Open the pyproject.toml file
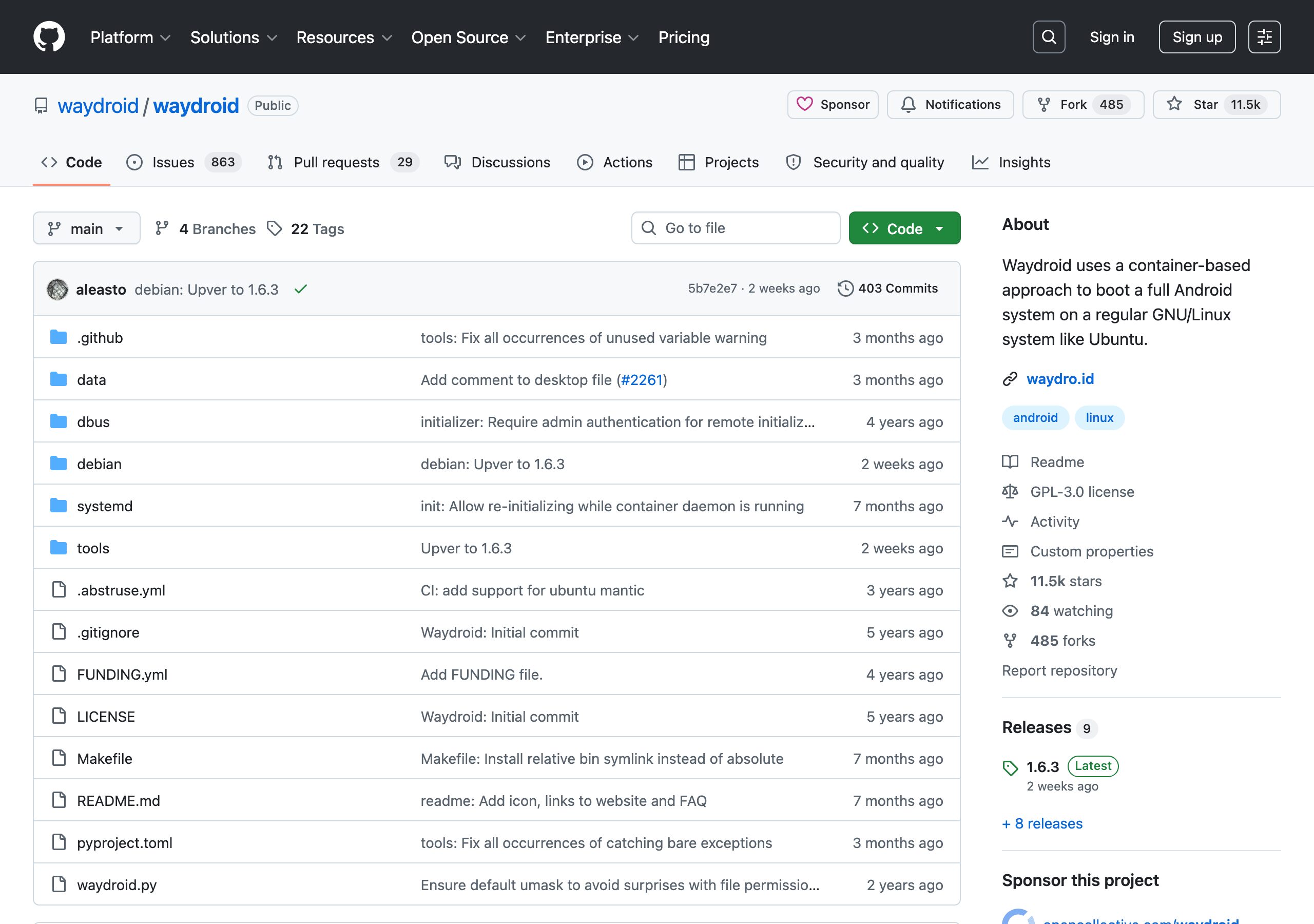Screen dimensions: 1314x924 point(125,843)
